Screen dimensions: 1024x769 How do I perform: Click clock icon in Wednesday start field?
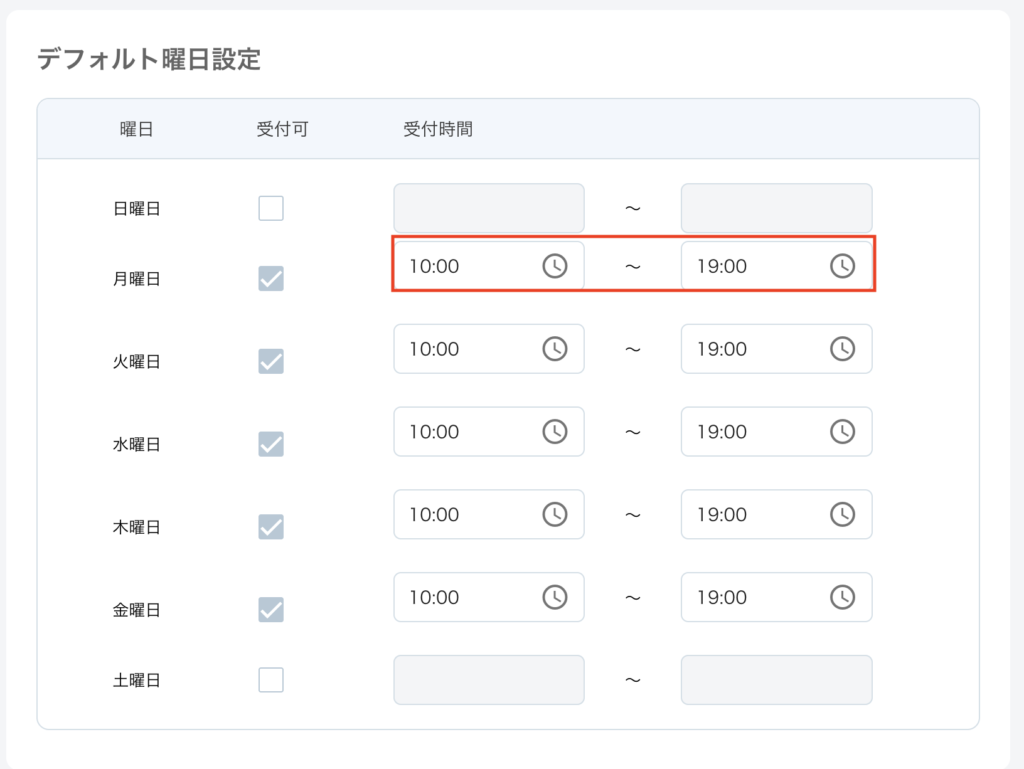(554, 432)
